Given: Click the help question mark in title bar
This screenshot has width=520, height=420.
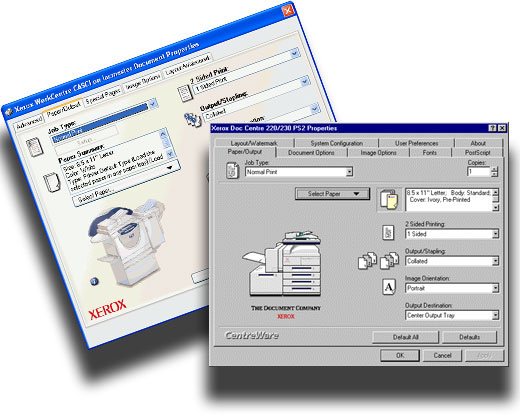Looking at the screenshot, I should [492, 128].
